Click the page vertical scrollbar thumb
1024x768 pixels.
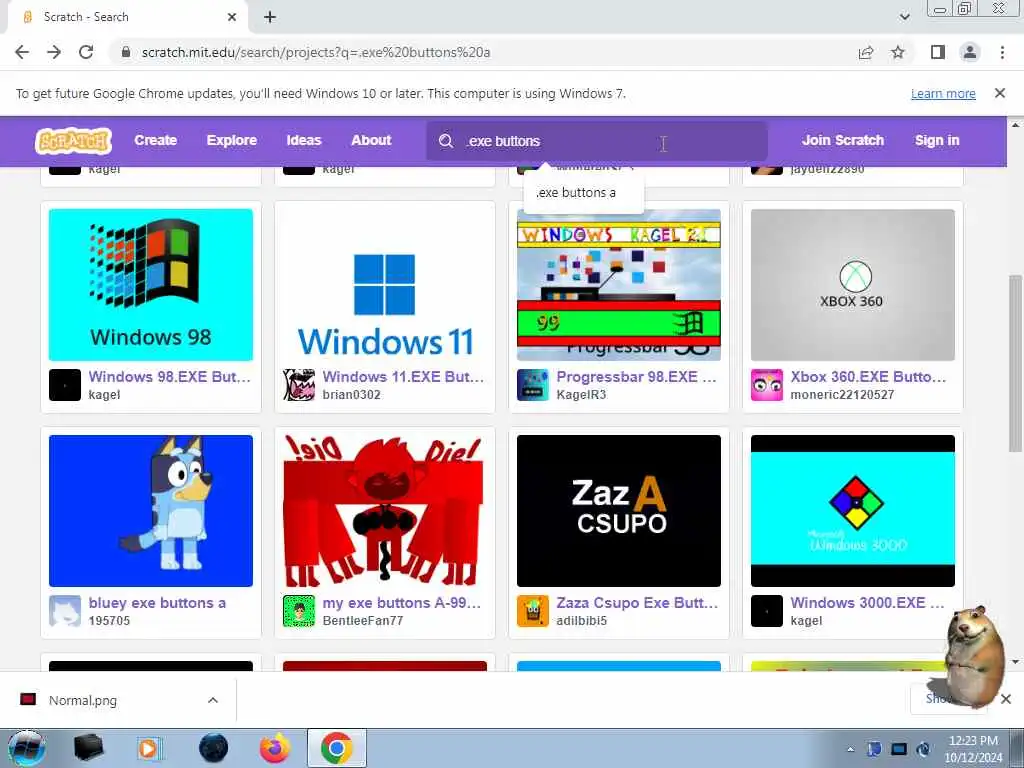click(1015, 362)
